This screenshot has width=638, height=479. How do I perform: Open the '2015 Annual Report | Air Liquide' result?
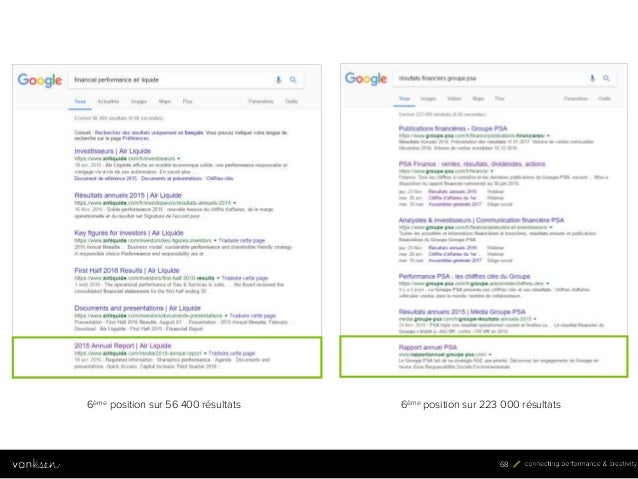[x=122, y=346]
